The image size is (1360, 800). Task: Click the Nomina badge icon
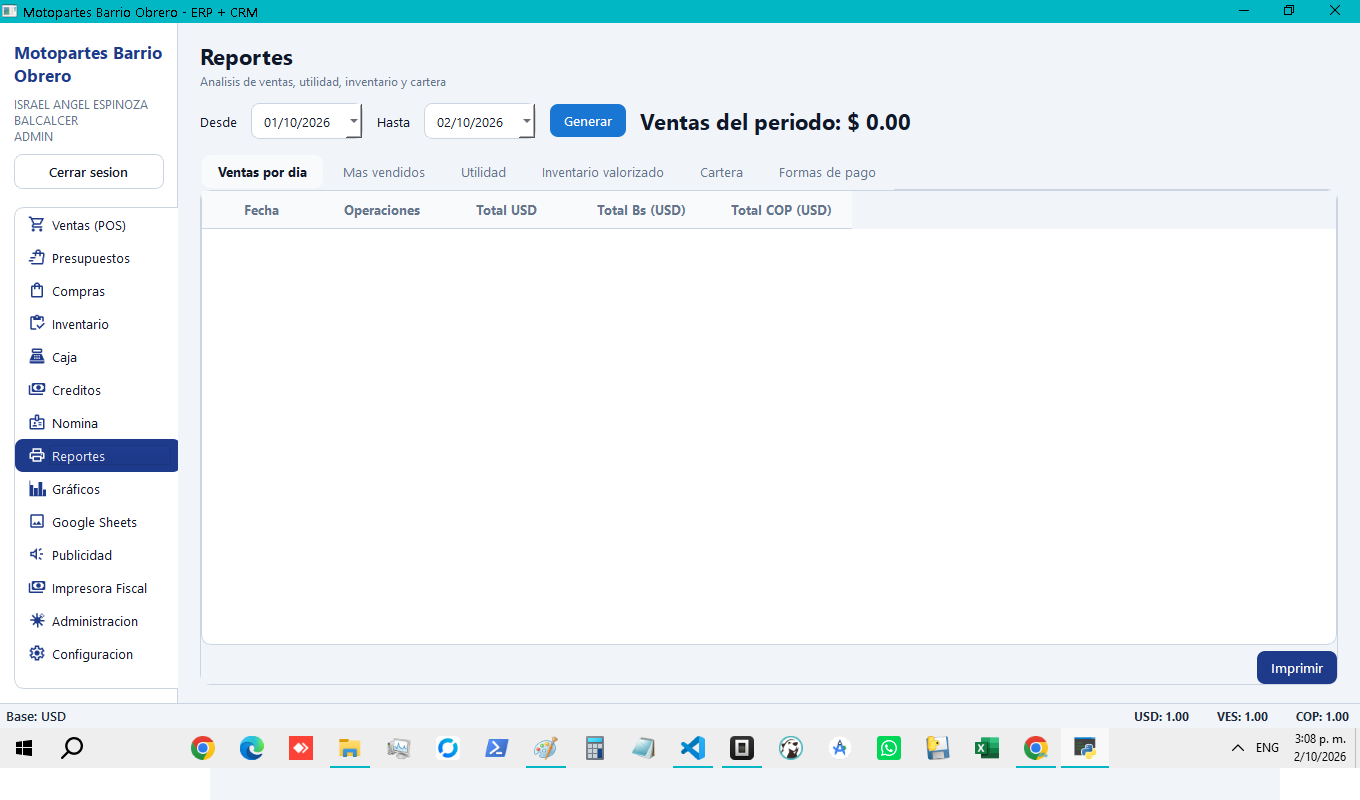(37, 423)
